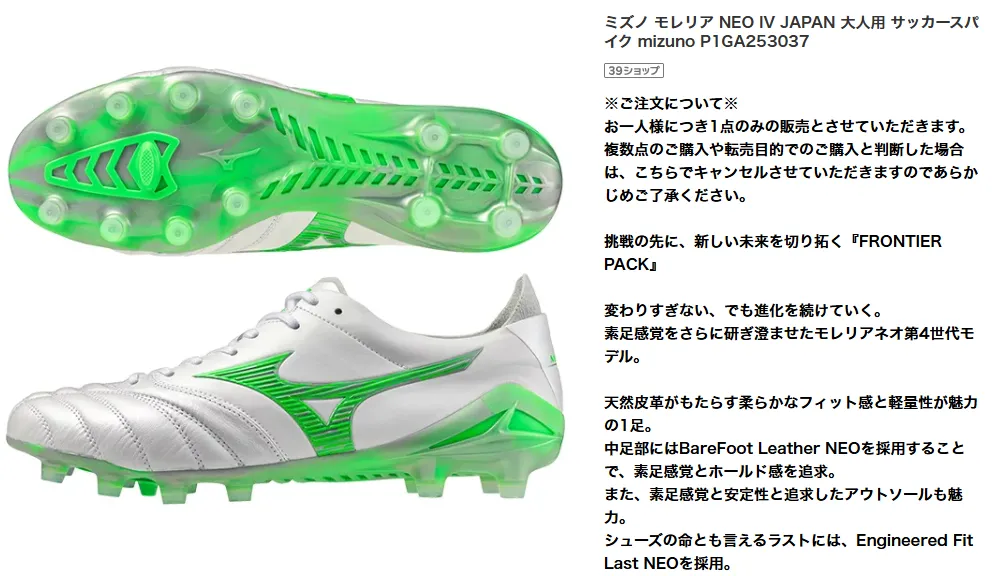Click the ※ご注文について※ heading
Image resolution: width=1006 pixels, height=576 pixels.
click(671, 103)
